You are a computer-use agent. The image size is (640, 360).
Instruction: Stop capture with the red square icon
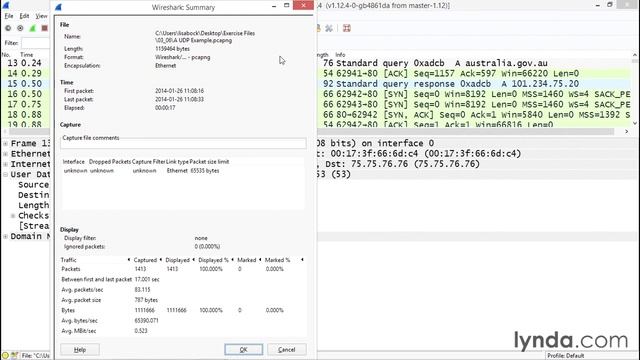coord(44,28)
